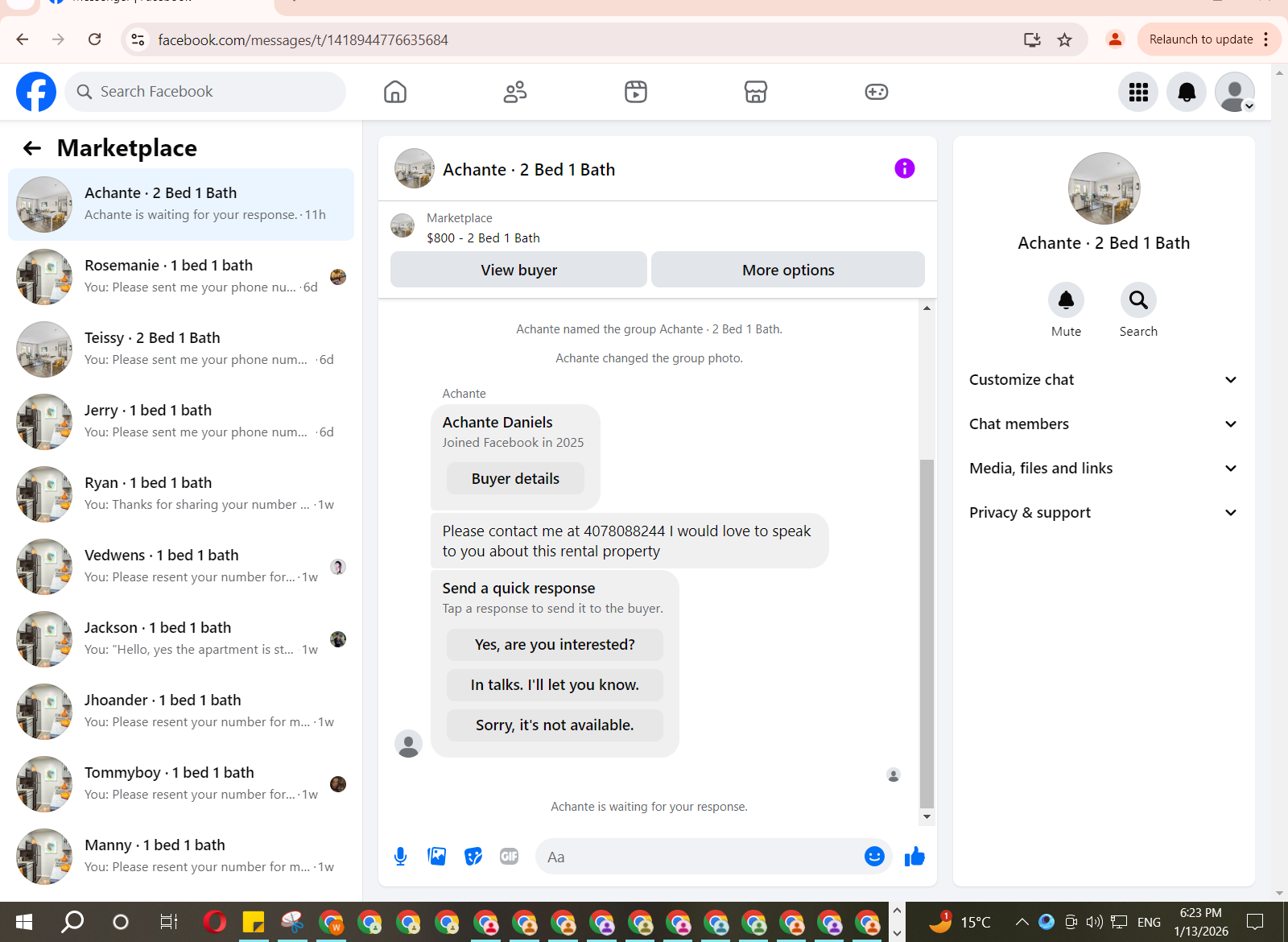Open Jerry 1 bed 1 bath conversation
This screenshot has width=1288, height=942.
pos(181,422)
